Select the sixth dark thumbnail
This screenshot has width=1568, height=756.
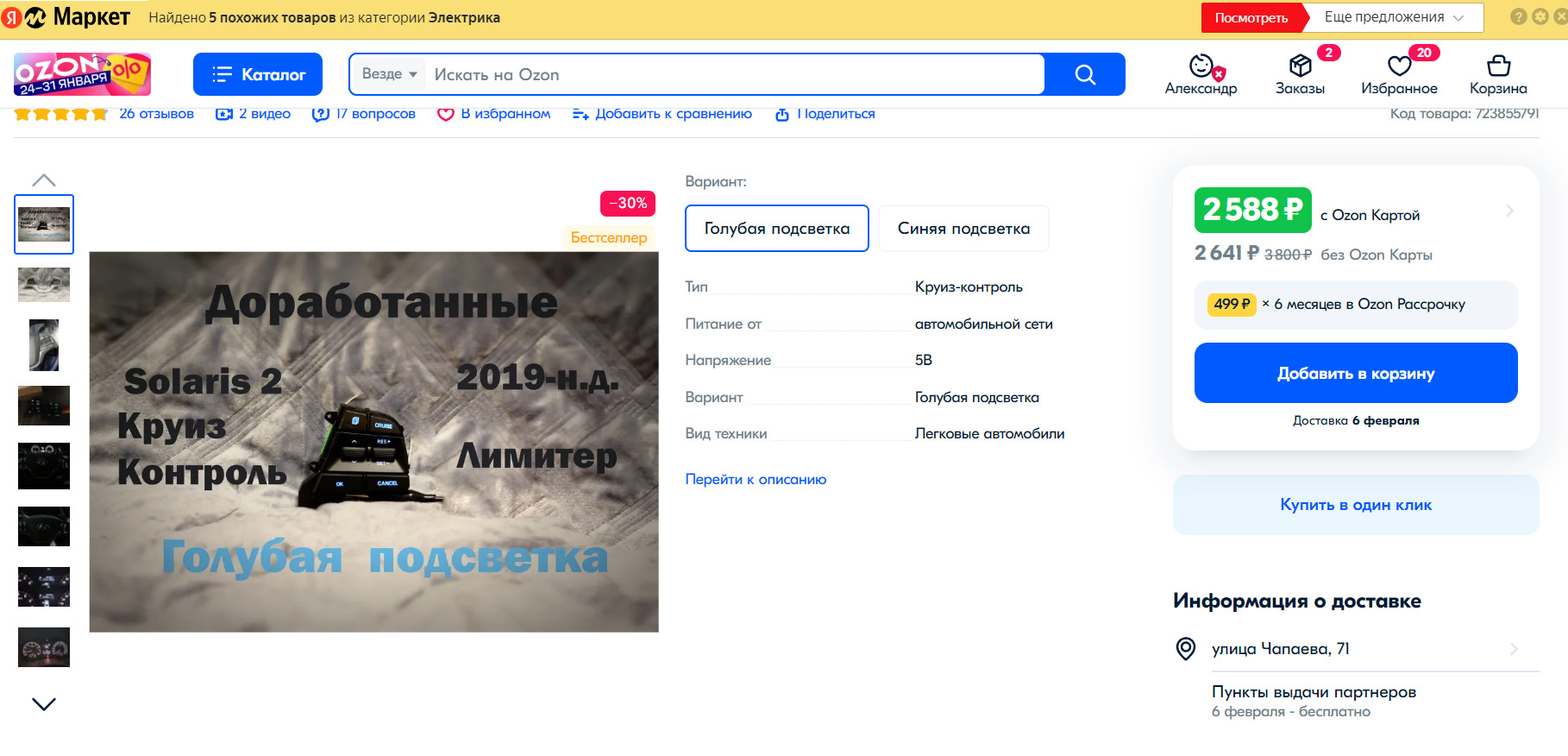coord(44,526)
